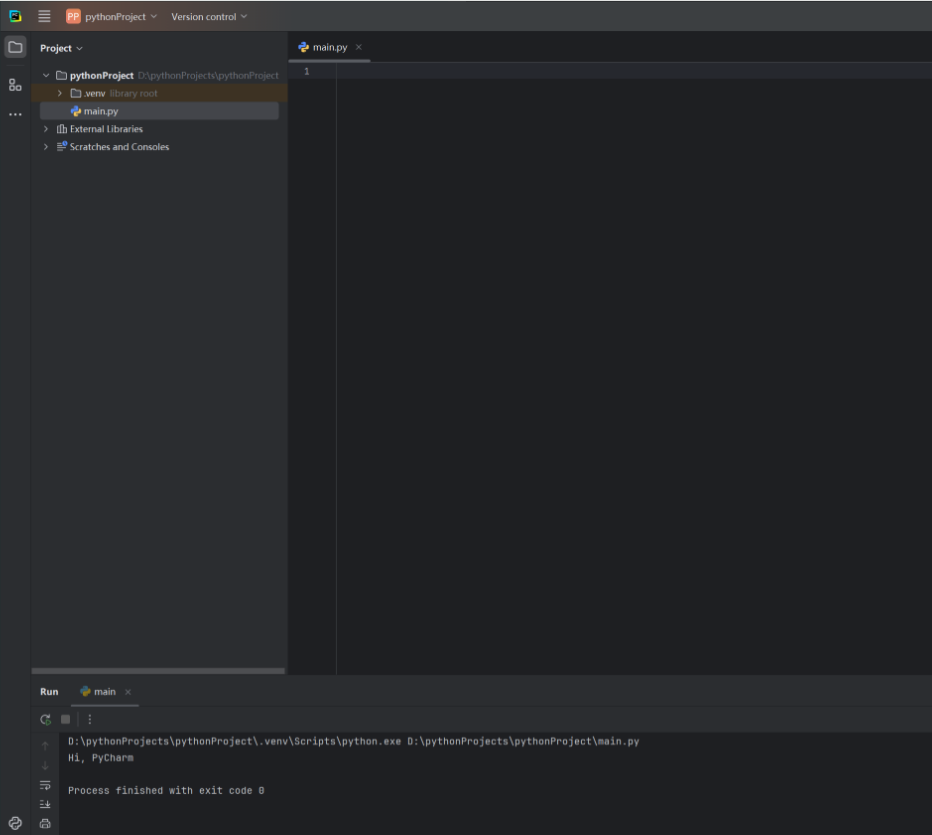The width and height of the screenshot is (932, 835).
Task: Click the down arrow in Run console
Action: pos(45,765)
